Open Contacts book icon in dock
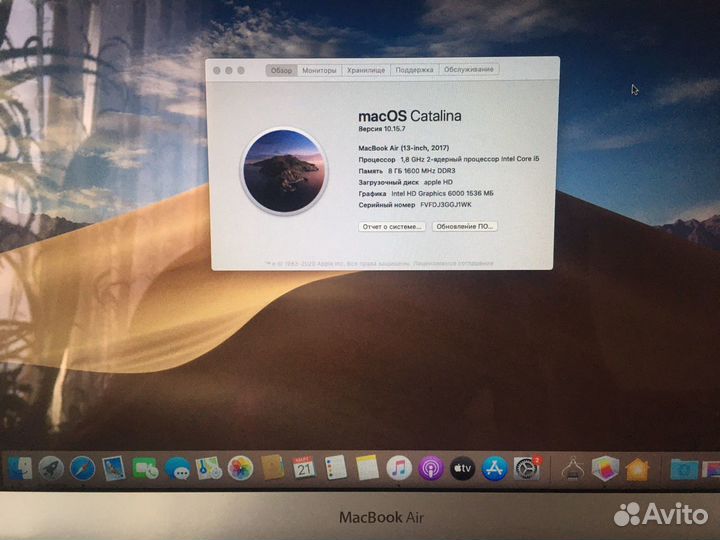Viewport: 720px width, 540px height. coord(272,467)
